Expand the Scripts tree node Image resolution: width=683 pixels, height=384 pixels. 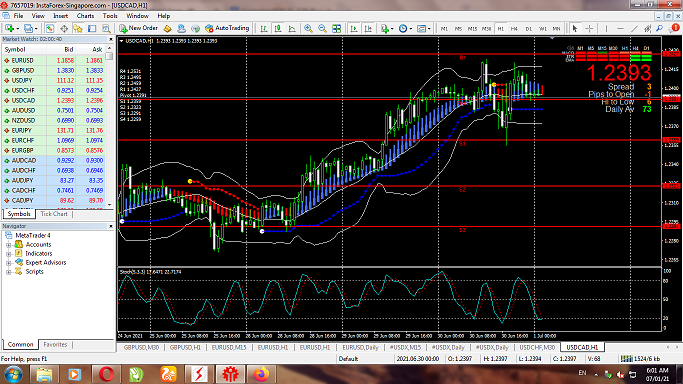(8, 272)
